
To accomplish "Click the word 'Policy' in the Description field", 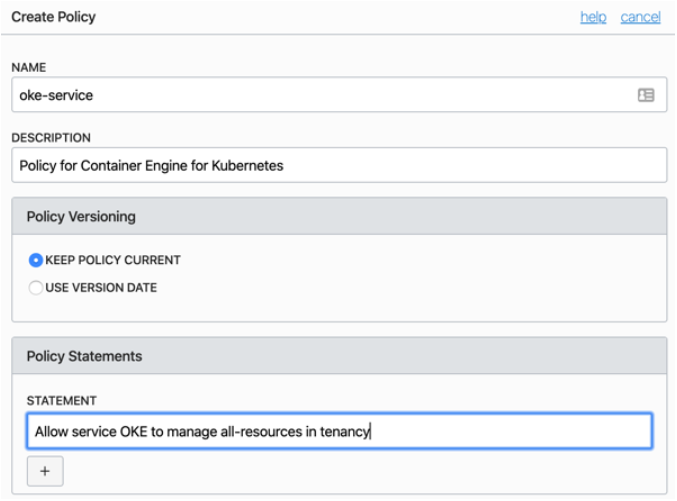I will click(40, 166).
